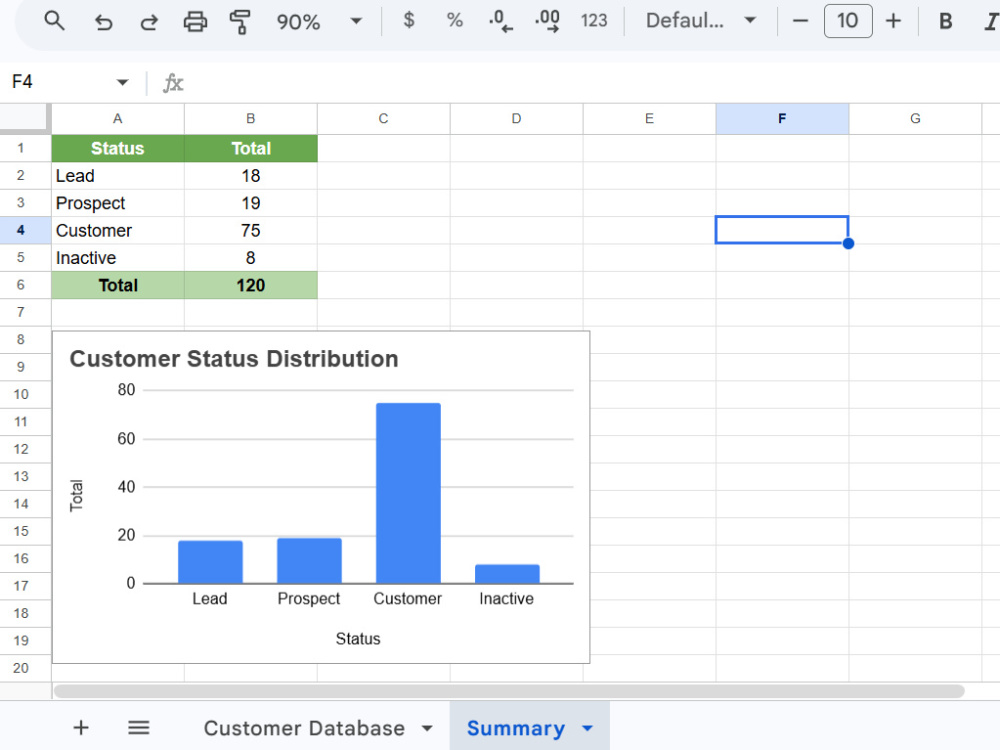This screenshot has height=750, width=1000.
Task: Click the chart title Customer Status Distribution
Action: (233, 358)
